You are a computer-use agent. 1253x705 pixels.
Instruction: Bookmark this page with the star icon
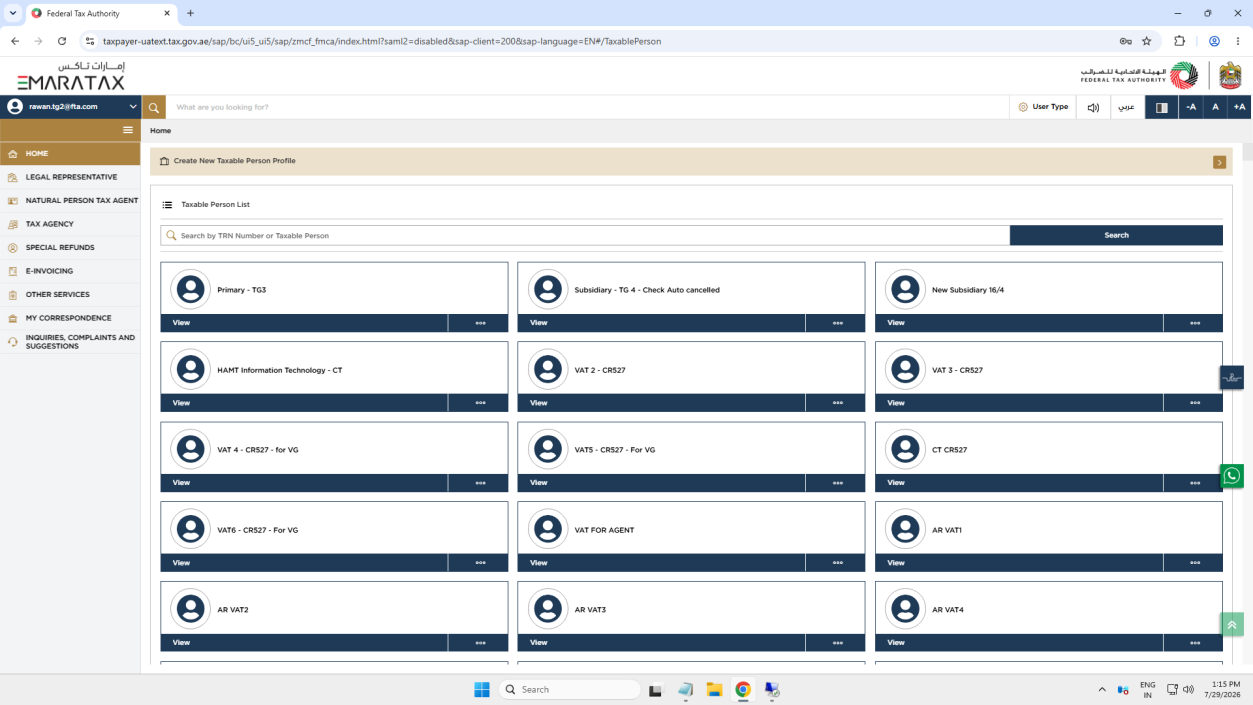point(1147,41)
